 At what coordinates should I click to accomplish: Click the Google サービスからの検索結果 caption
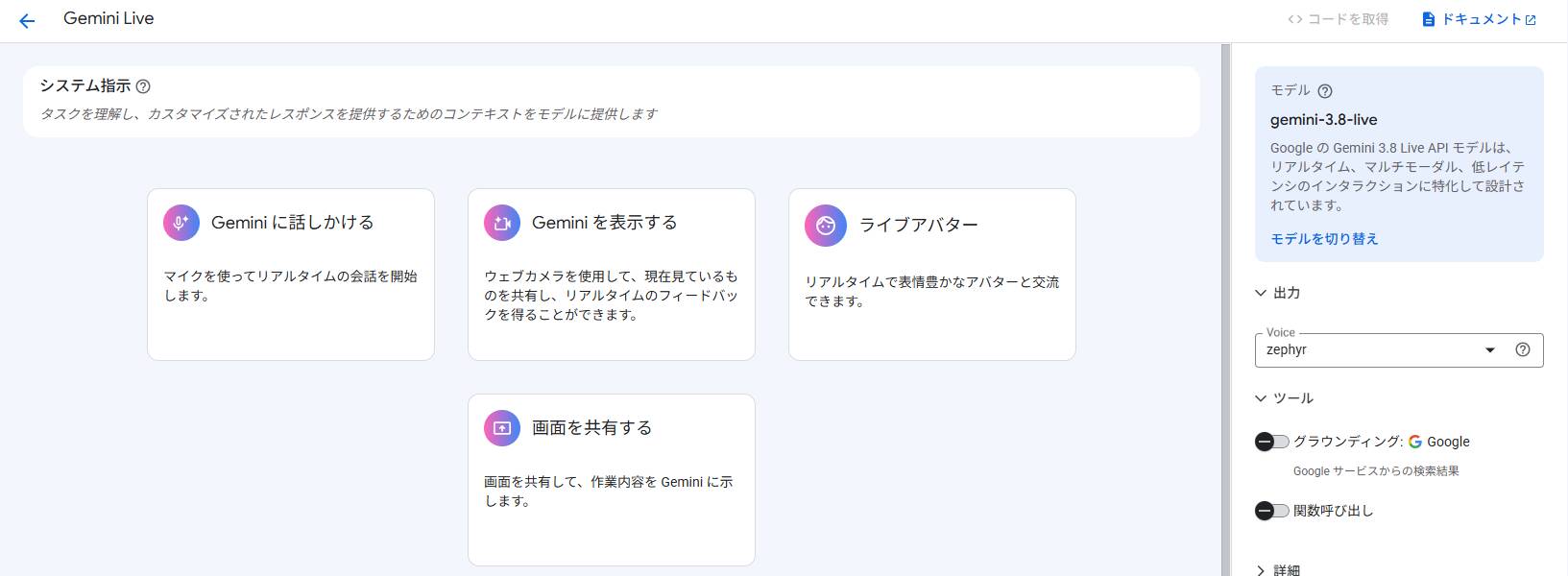click(x=1376, y=471)
